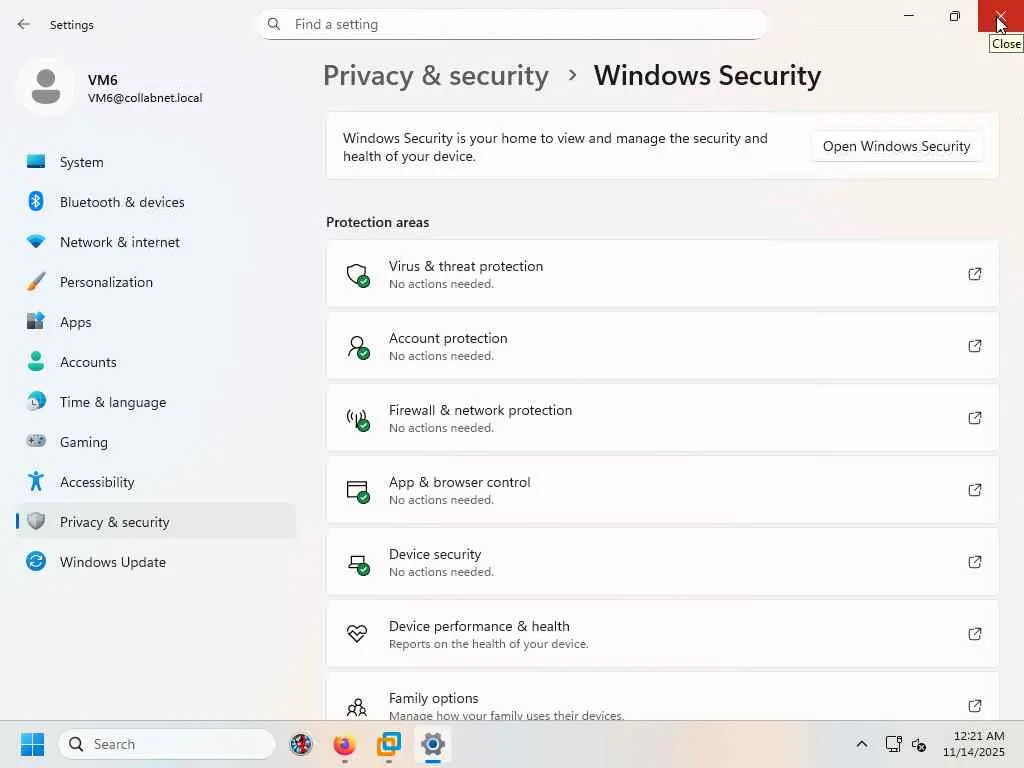Click the Find a setting search box
The image size is (1024, 768).
(512, 24)
